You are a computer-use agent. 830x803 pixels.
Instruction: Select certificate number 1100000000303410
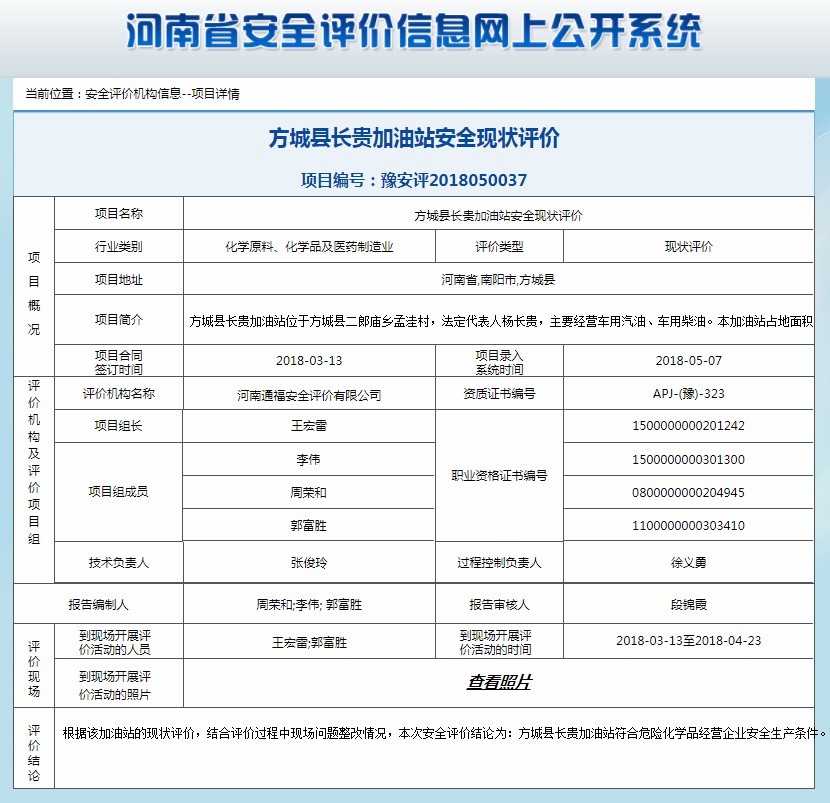point(689,525)
